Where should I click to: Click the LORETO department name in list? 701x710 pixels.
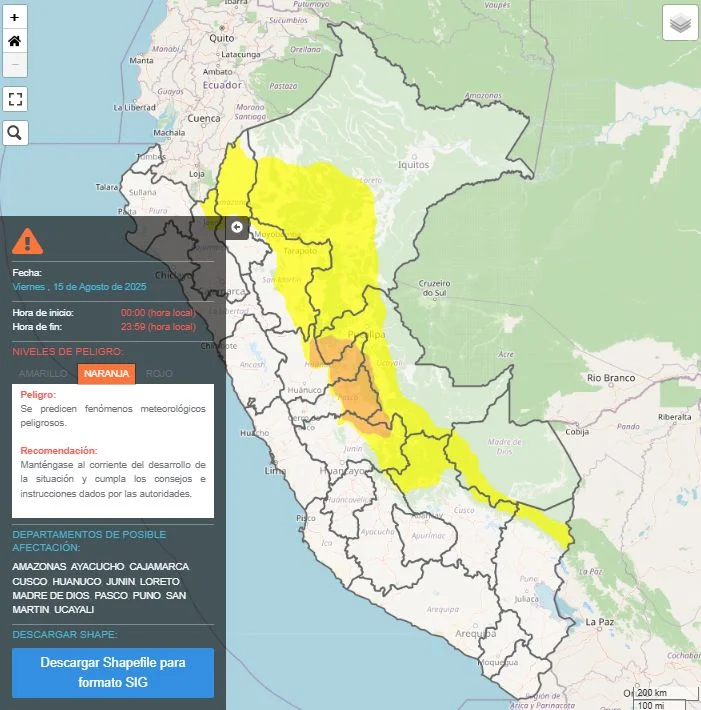click(x=159, y=581)
